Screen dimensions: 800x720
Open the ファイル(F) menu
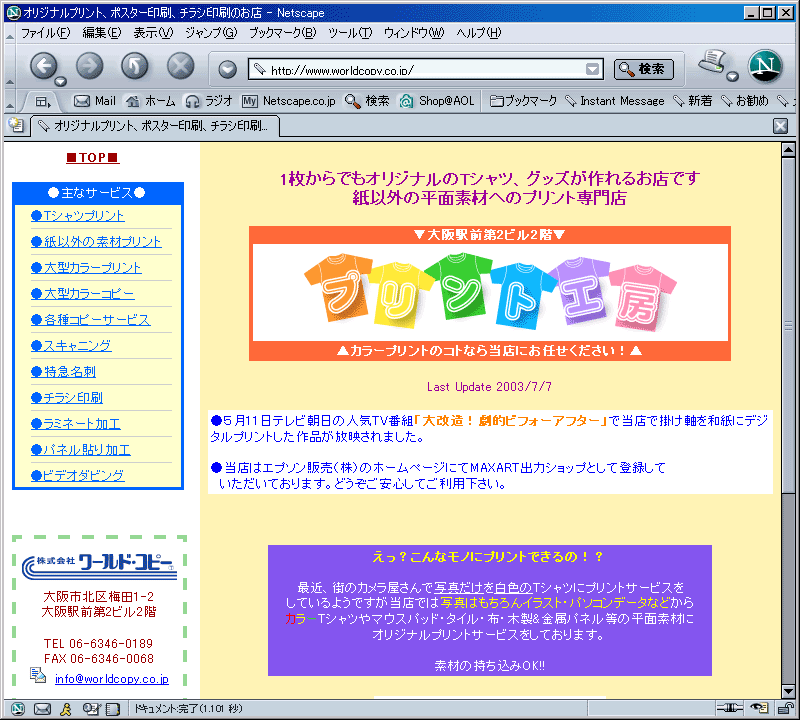45,33
